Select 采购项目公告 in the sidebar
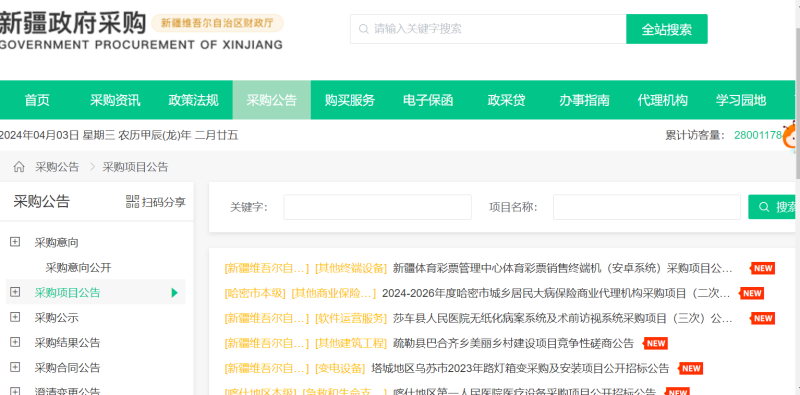 click(x=67, y=292)
